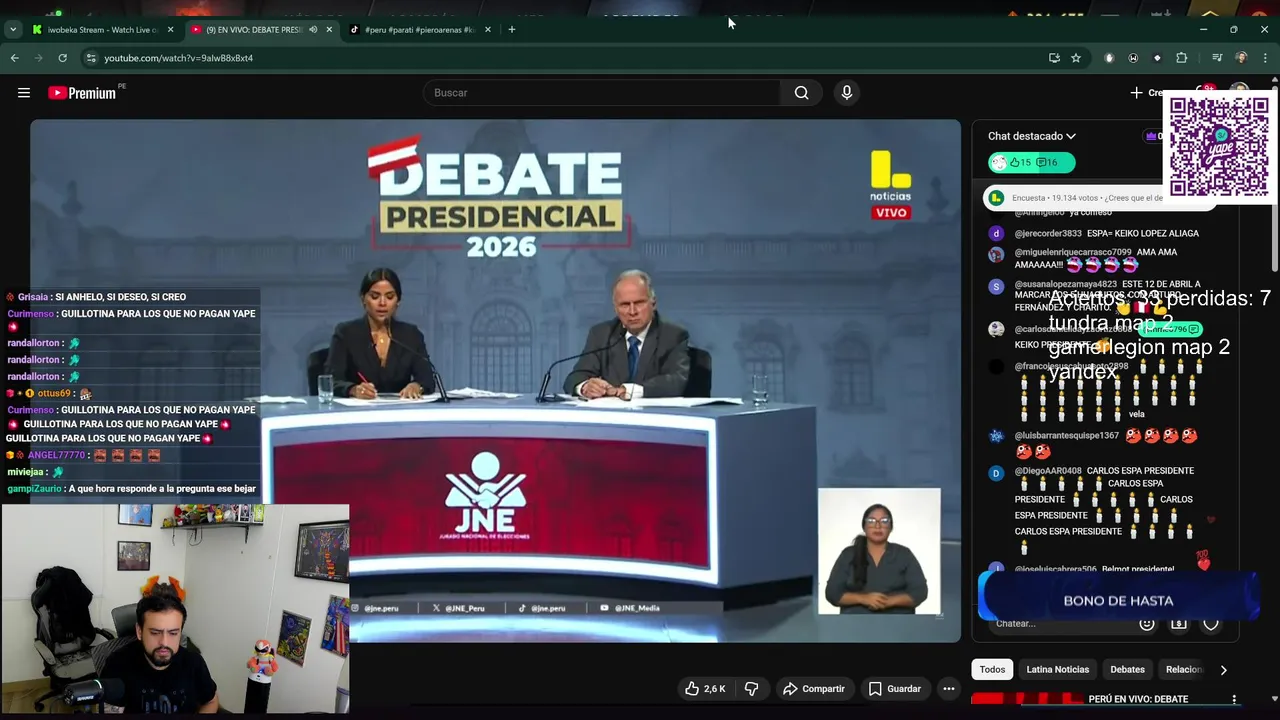Go to the YouTube Premium home logo
The image size is (1280, 720).
(x=82, y=93)
